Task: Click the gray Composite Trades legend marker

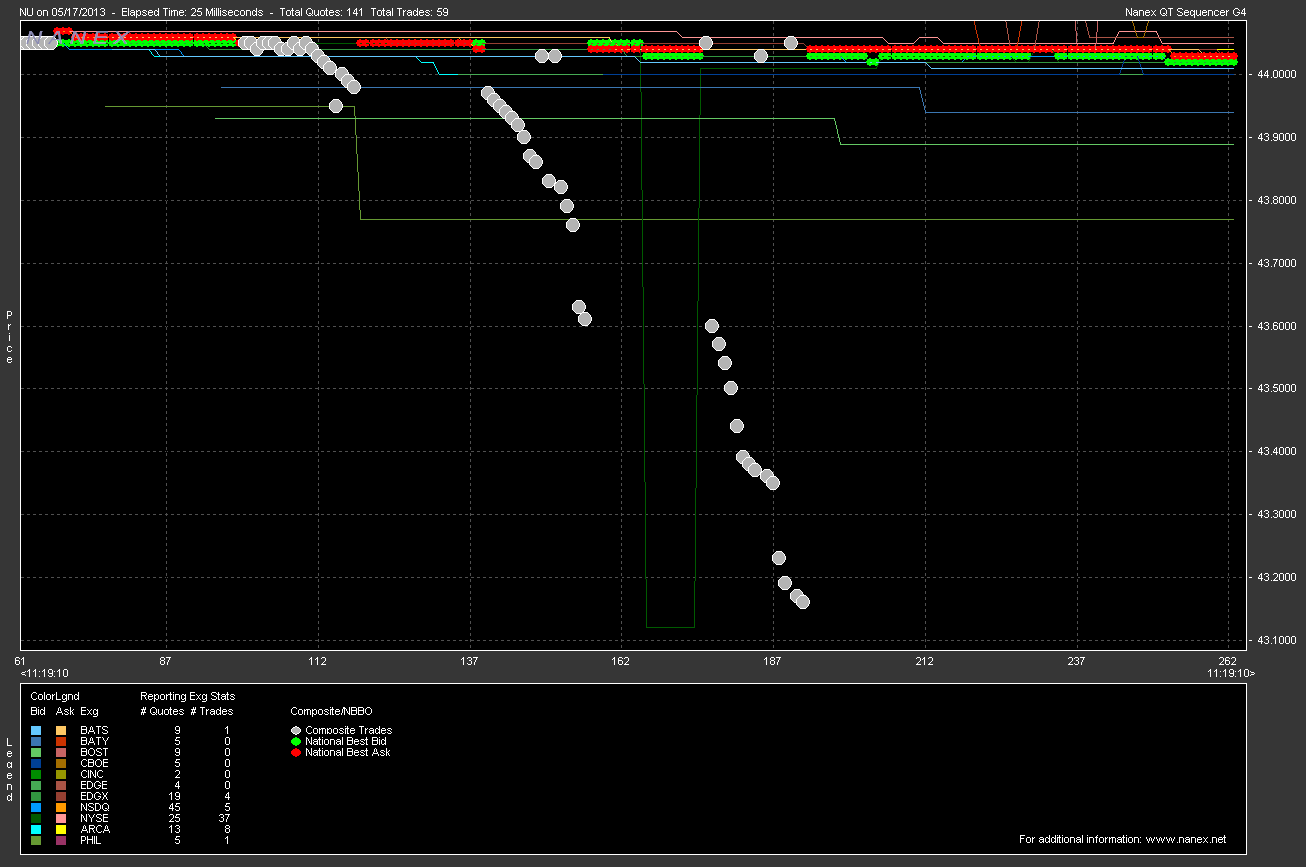Action: (296, 731)
